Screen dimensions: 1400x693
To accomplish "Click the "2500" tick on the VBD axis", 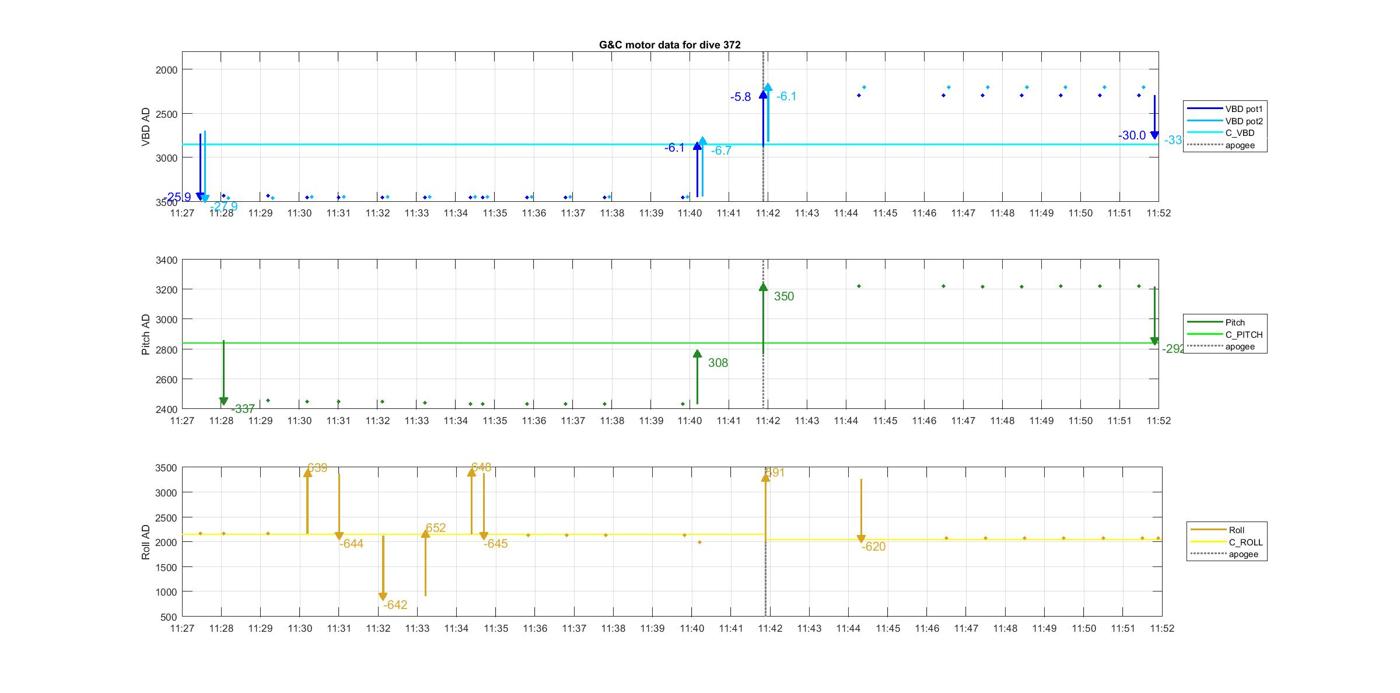I will coord(166,114).
